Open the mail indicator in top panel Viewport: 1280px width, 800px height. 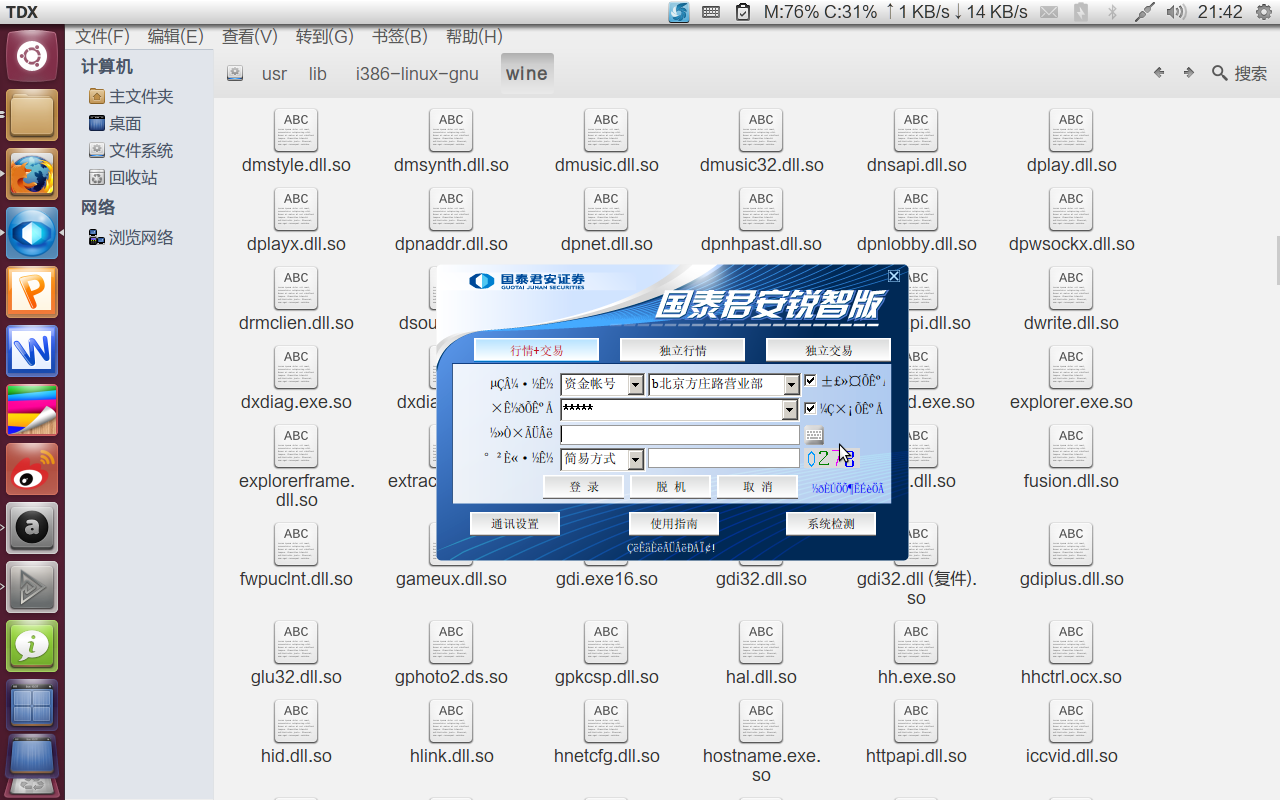point(1049,12)
